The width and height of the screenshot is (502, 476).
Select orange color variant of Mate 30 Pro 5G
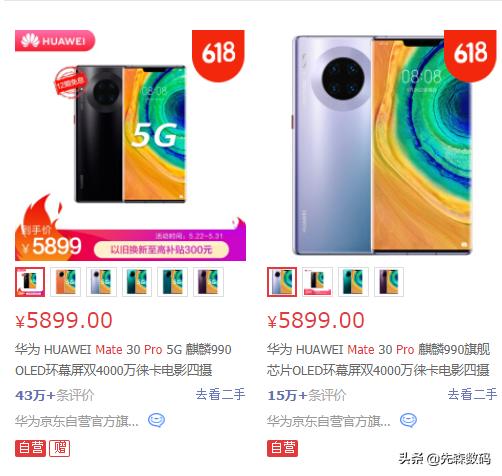(65, 282)
